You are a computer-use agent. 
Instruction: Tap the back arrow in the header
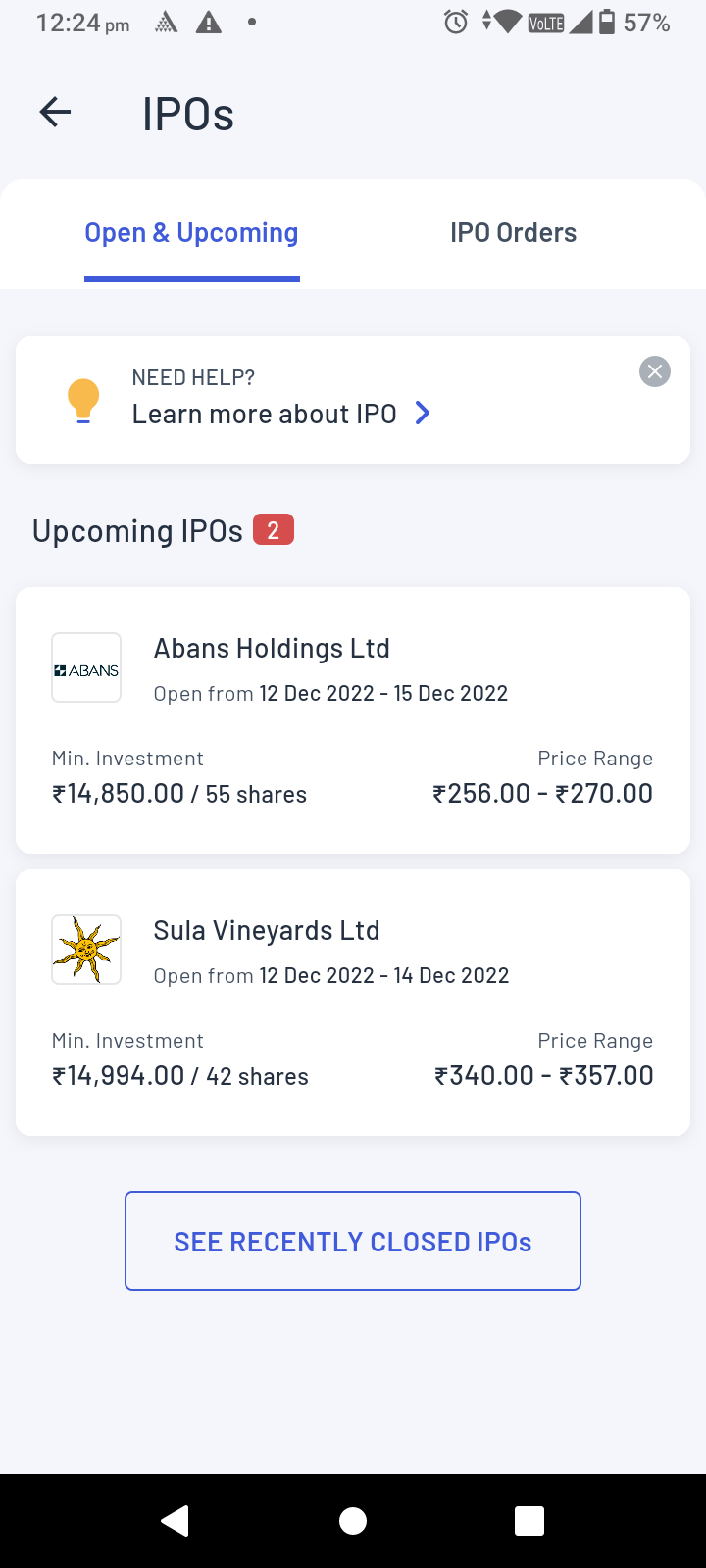click(x=56, y=113)
